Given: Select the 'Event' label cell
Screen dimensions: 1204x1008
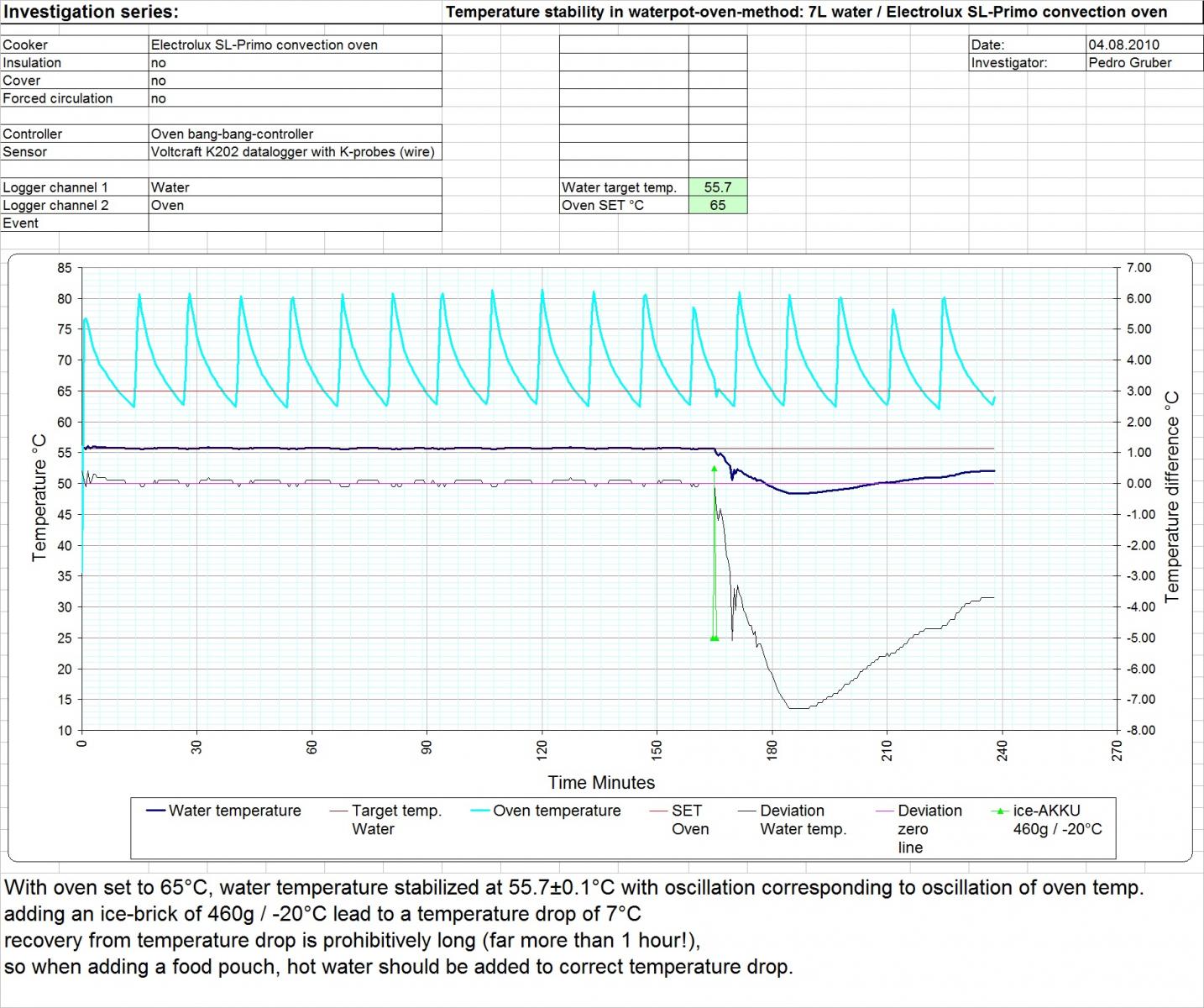Looking at the screenshot, I should [x=75, y=223].
